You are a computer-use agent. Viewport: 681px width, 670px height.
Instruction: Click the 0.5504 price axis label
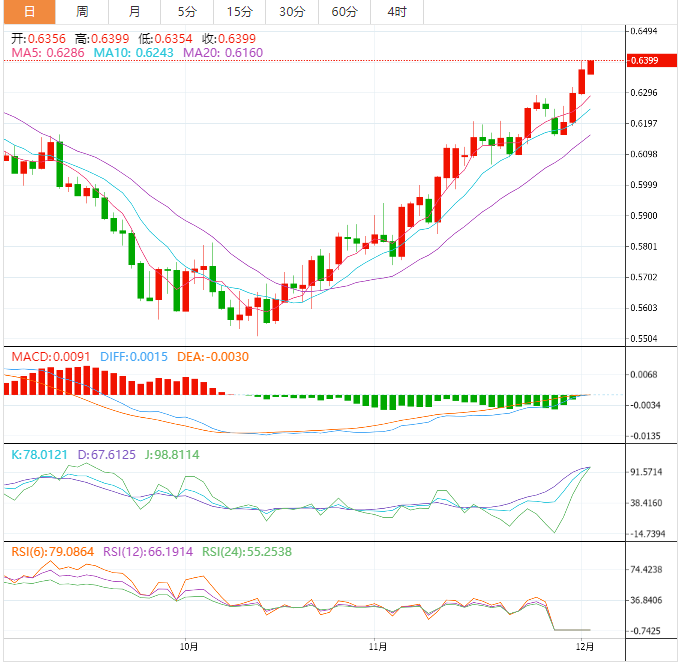click(644, 339)
